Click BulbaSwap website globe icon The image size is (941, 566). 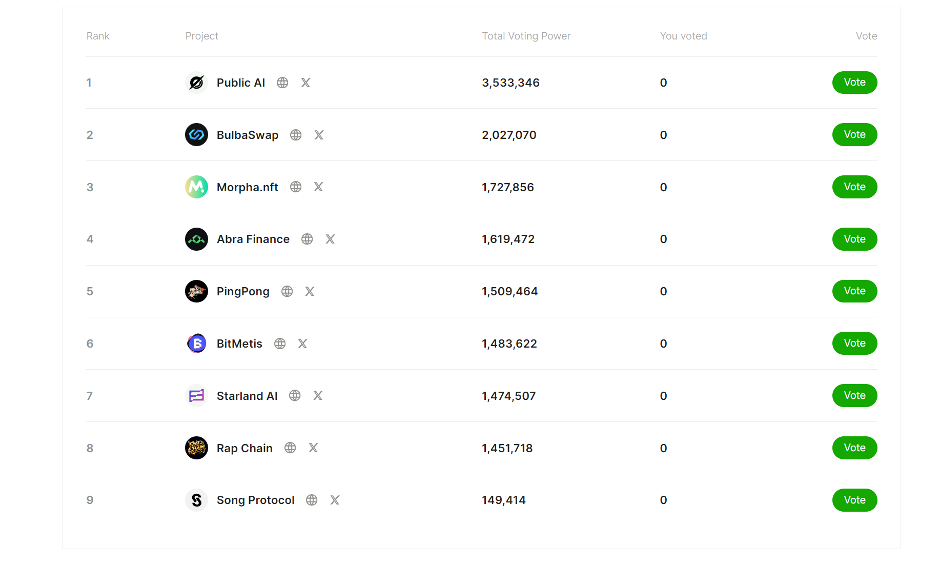point(296,135)
